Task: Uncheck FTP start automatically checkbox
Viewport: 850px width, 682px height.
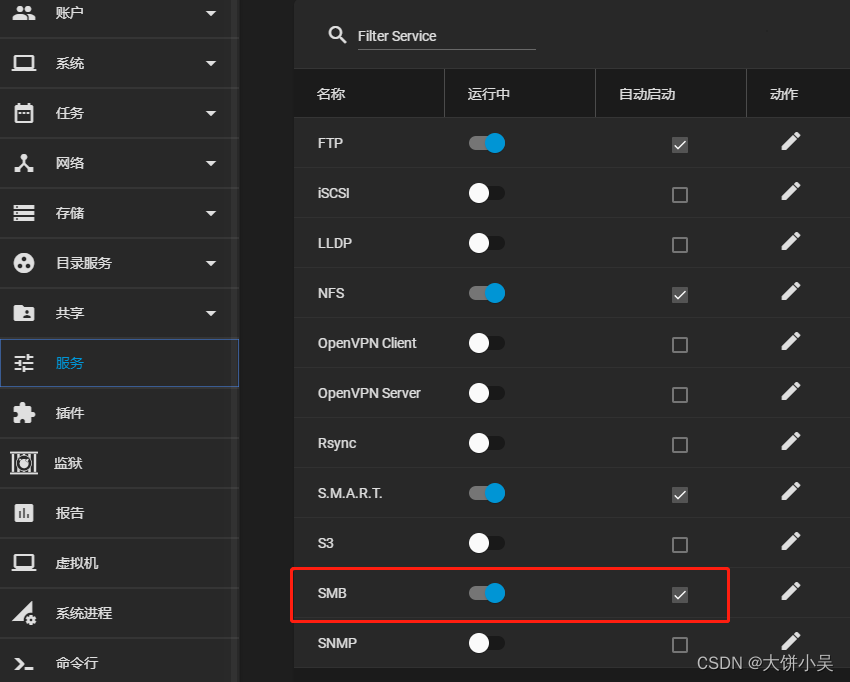Action: tap(680, 145)
